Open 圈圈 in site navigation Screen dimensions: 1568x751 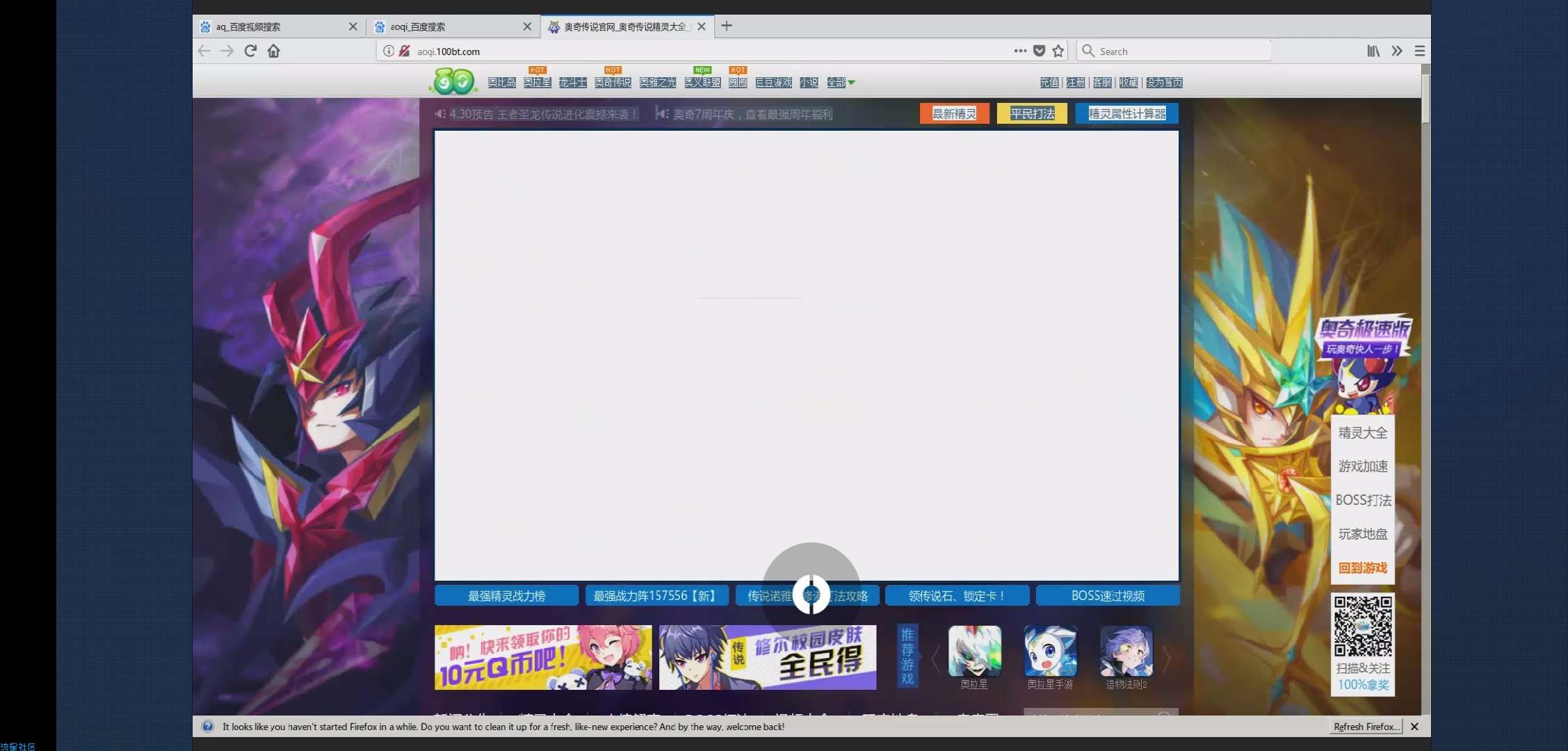738,83
